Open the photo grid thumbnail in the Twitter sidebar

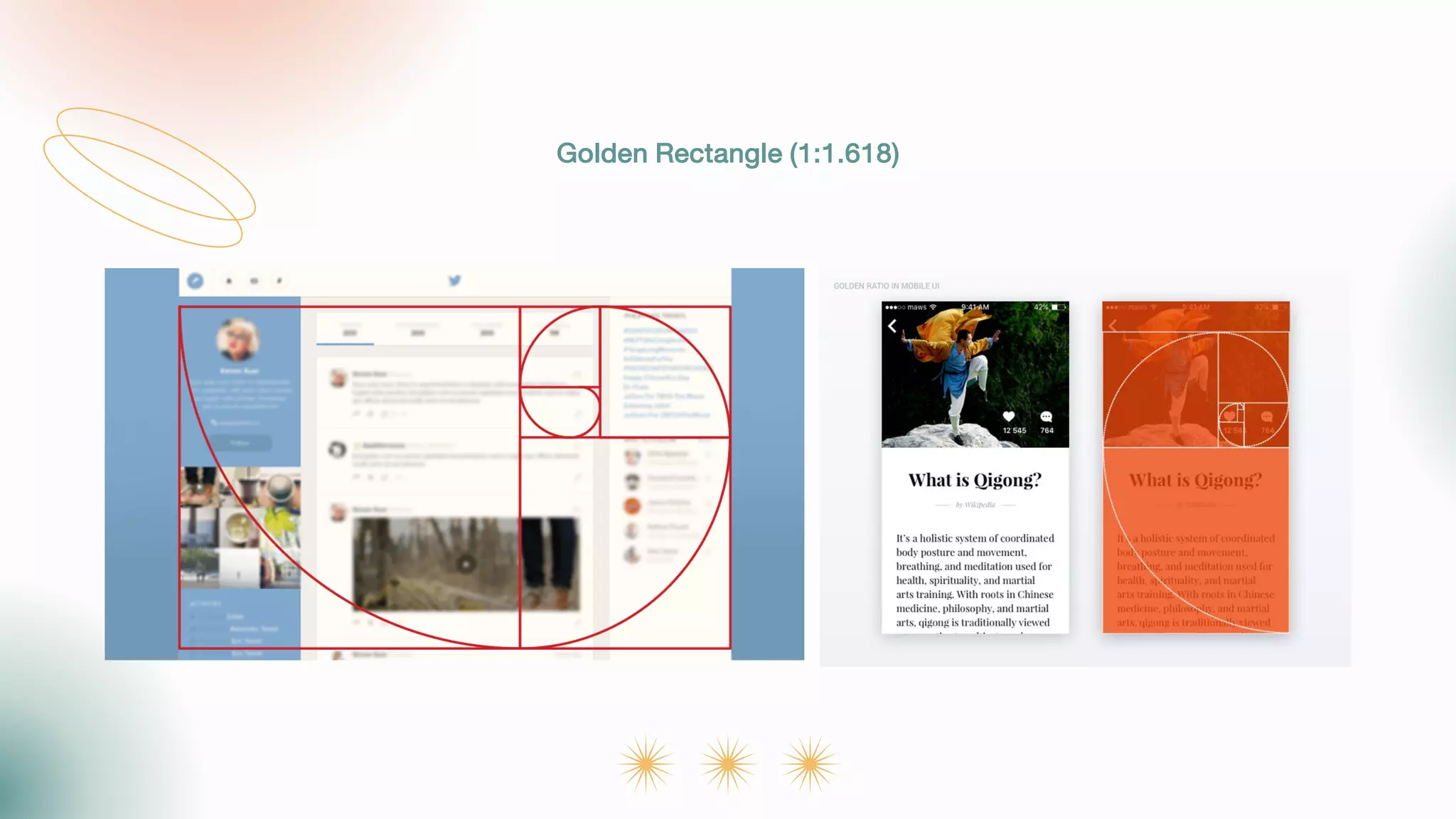point(240,528)
